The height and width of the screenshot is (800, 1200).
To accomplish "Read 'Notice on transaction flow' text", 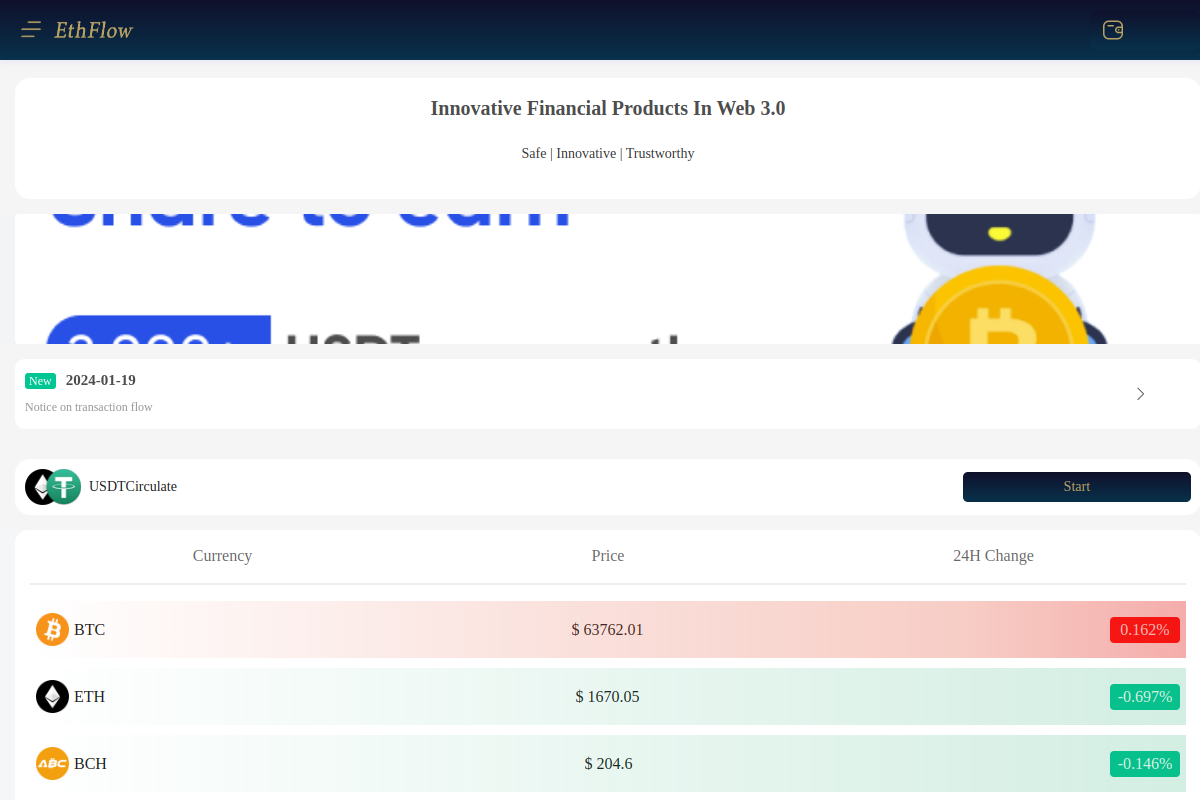I will click(89, 407).
